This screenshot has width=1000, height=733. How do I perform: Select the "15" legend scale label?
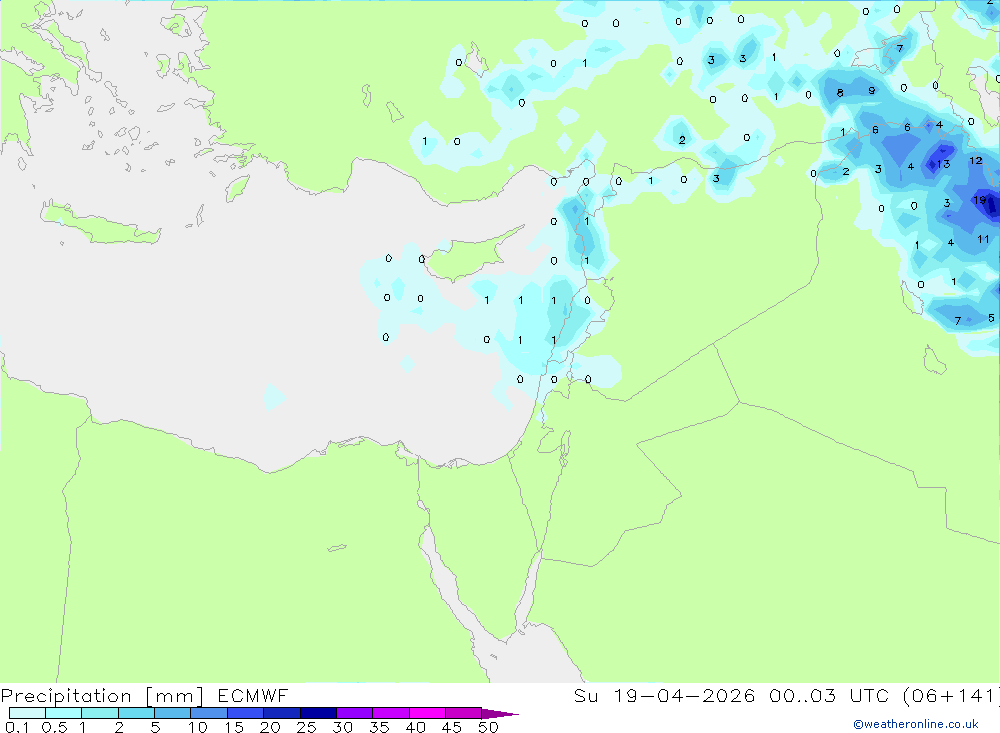click(233, 727)
